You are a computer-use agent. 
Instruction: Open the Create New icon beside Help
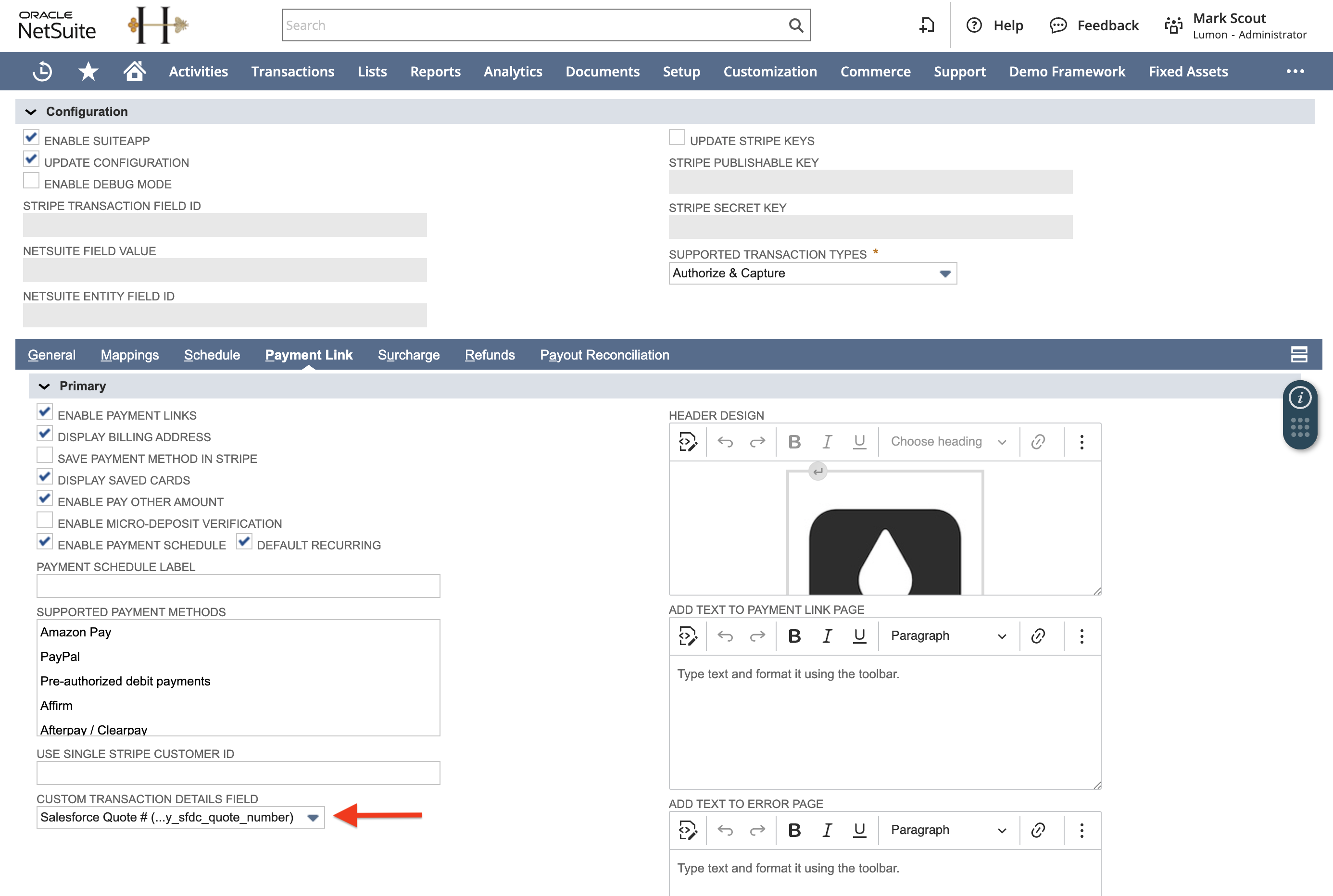927,25
